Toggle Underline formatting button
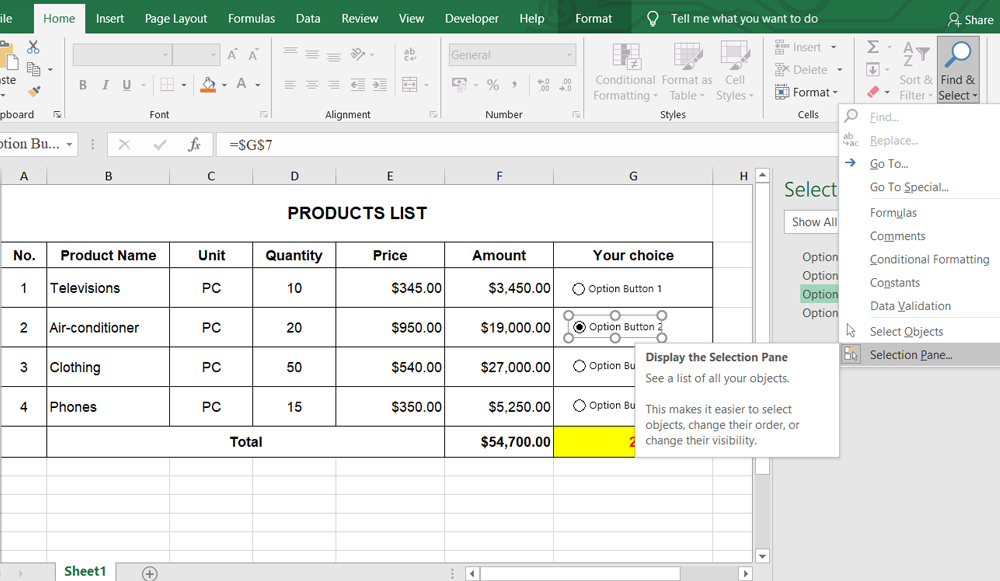1000x581 pixels. tap(126, 85)
